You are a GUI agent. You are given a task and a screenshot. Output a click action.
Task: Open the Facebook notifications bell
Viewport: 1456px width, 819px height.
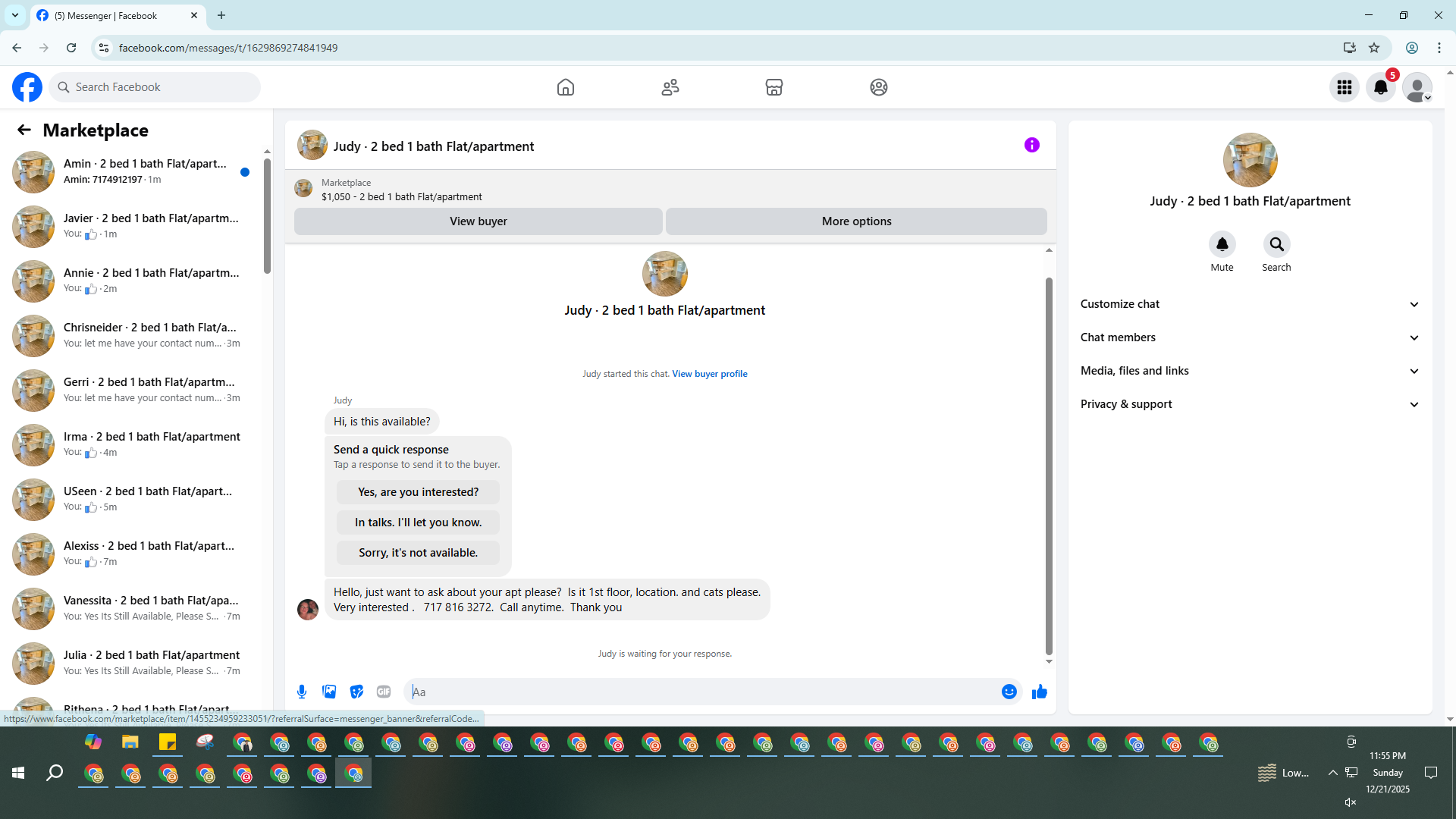(1381, 87)
